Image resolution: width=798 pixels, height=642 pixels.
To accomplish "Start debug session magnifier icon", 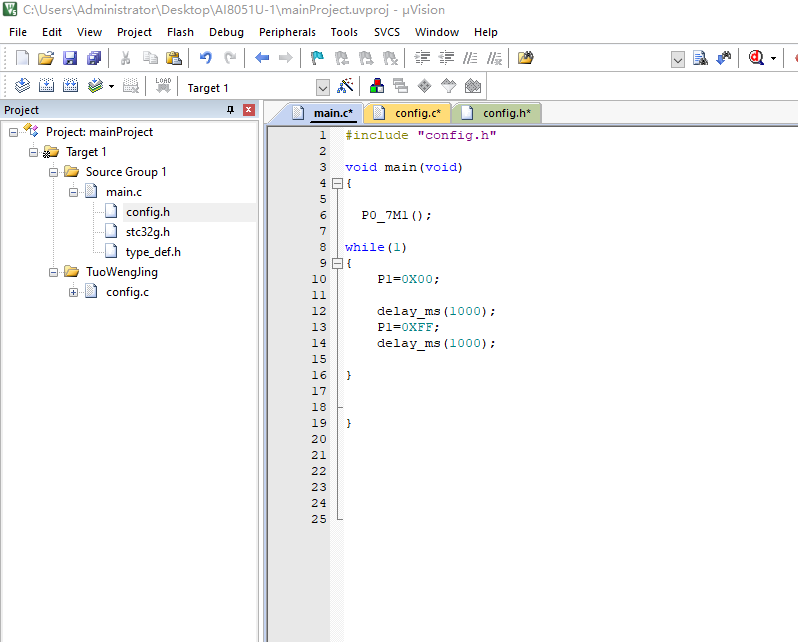I will 756,58.
